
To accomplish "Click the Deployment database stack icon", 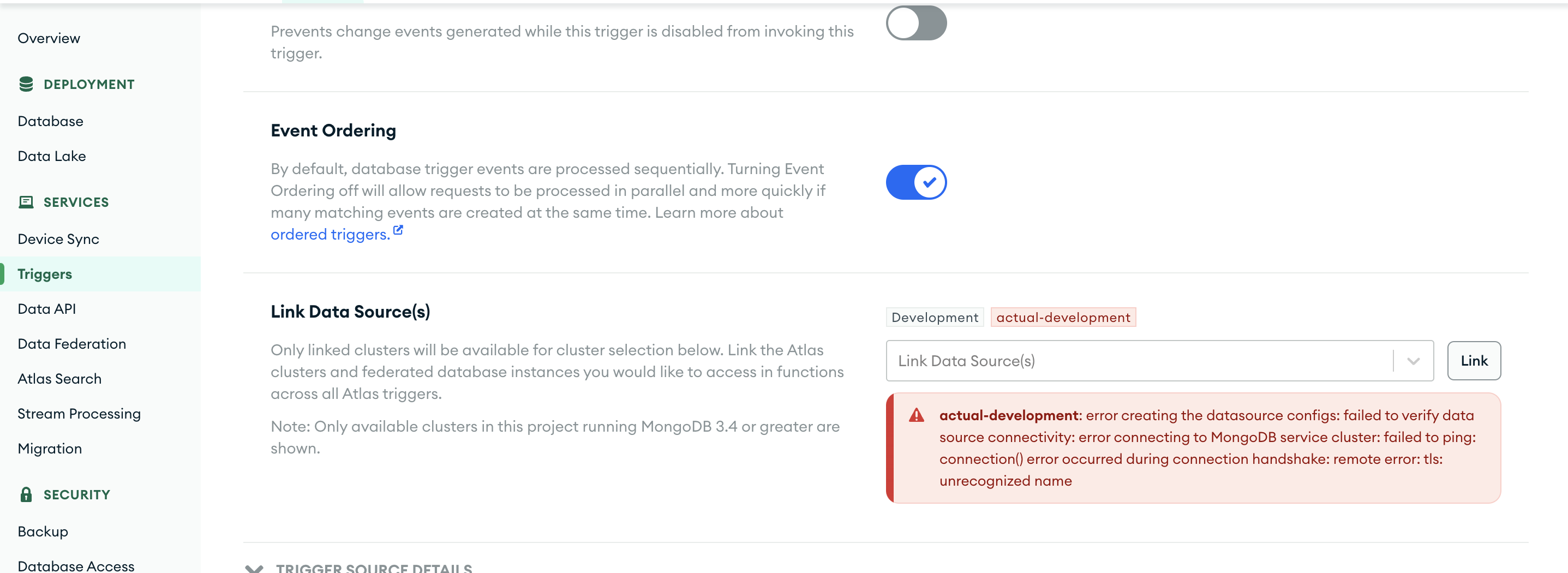I will coord(26,84).
